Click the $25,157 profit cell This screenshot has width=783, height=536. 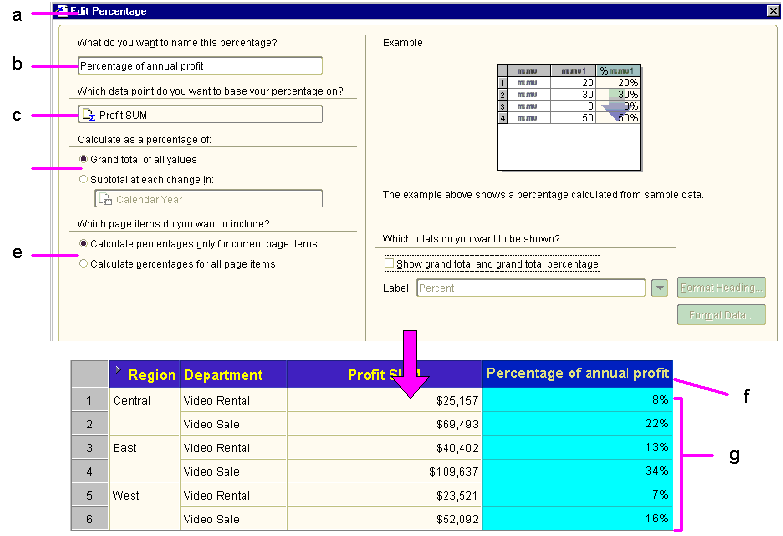(384, 400)
